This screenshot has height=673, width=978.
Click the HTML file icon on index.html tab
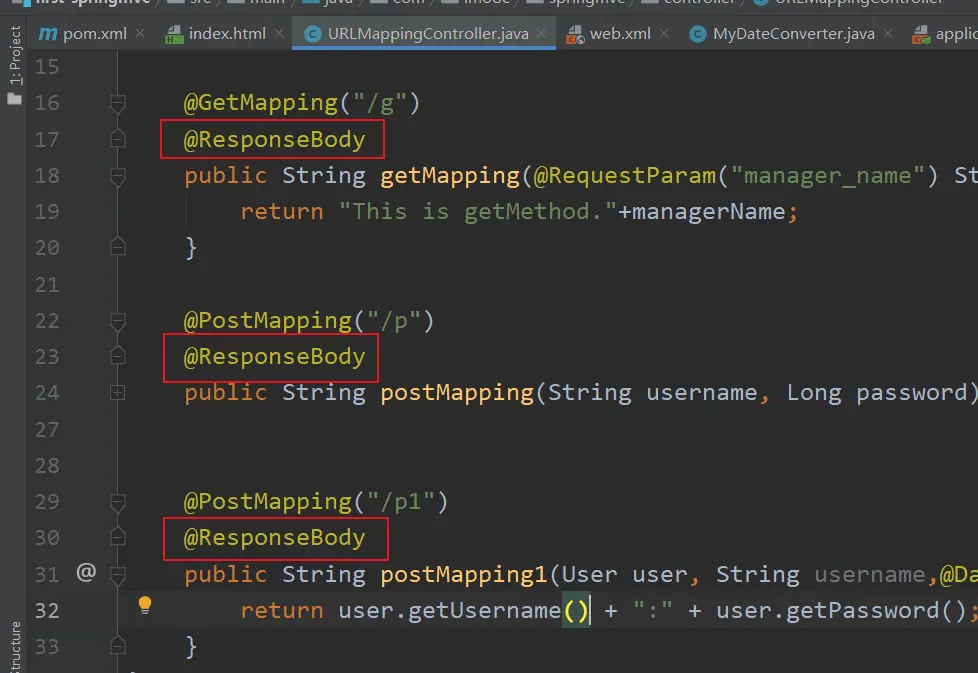click(174, 35)
